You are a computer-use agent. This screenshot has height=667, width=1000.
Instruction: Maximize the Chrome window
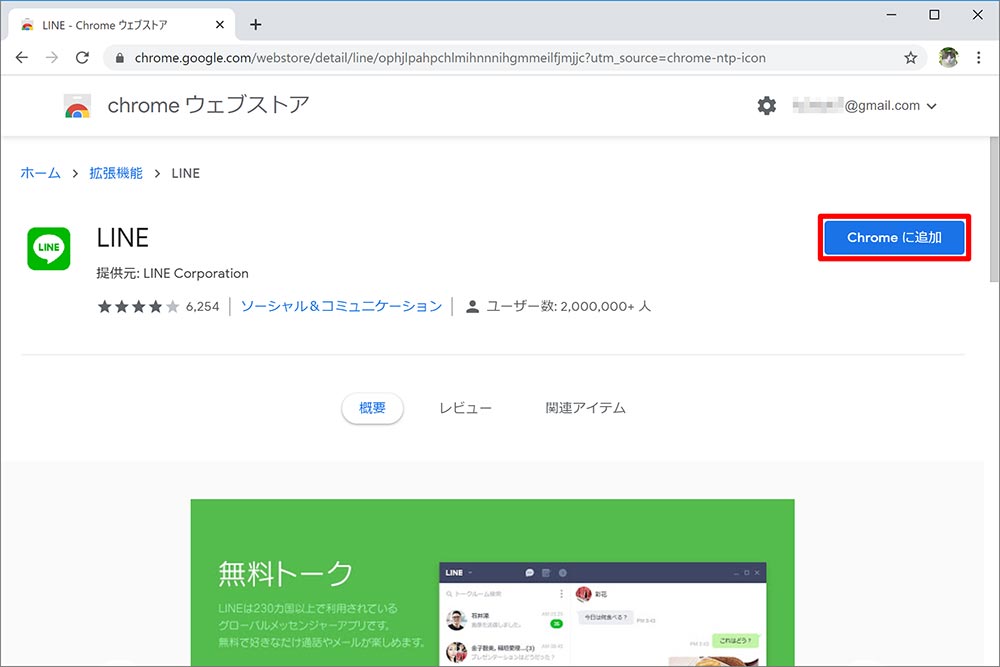(x=934, y=15)
